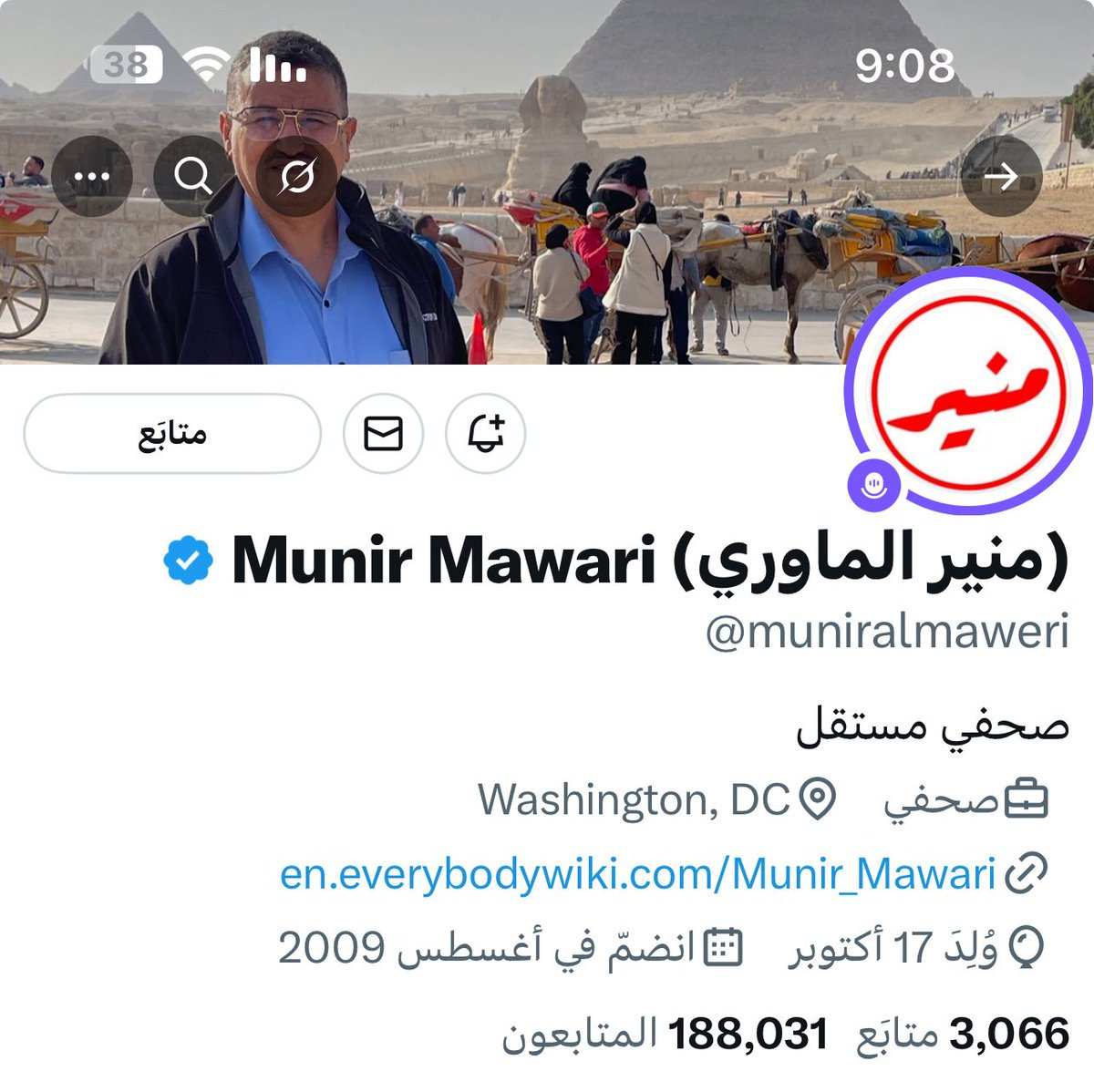Tap the search magnifier icon
This screenshot has width=1094, height=1092.
pos(192,176)
